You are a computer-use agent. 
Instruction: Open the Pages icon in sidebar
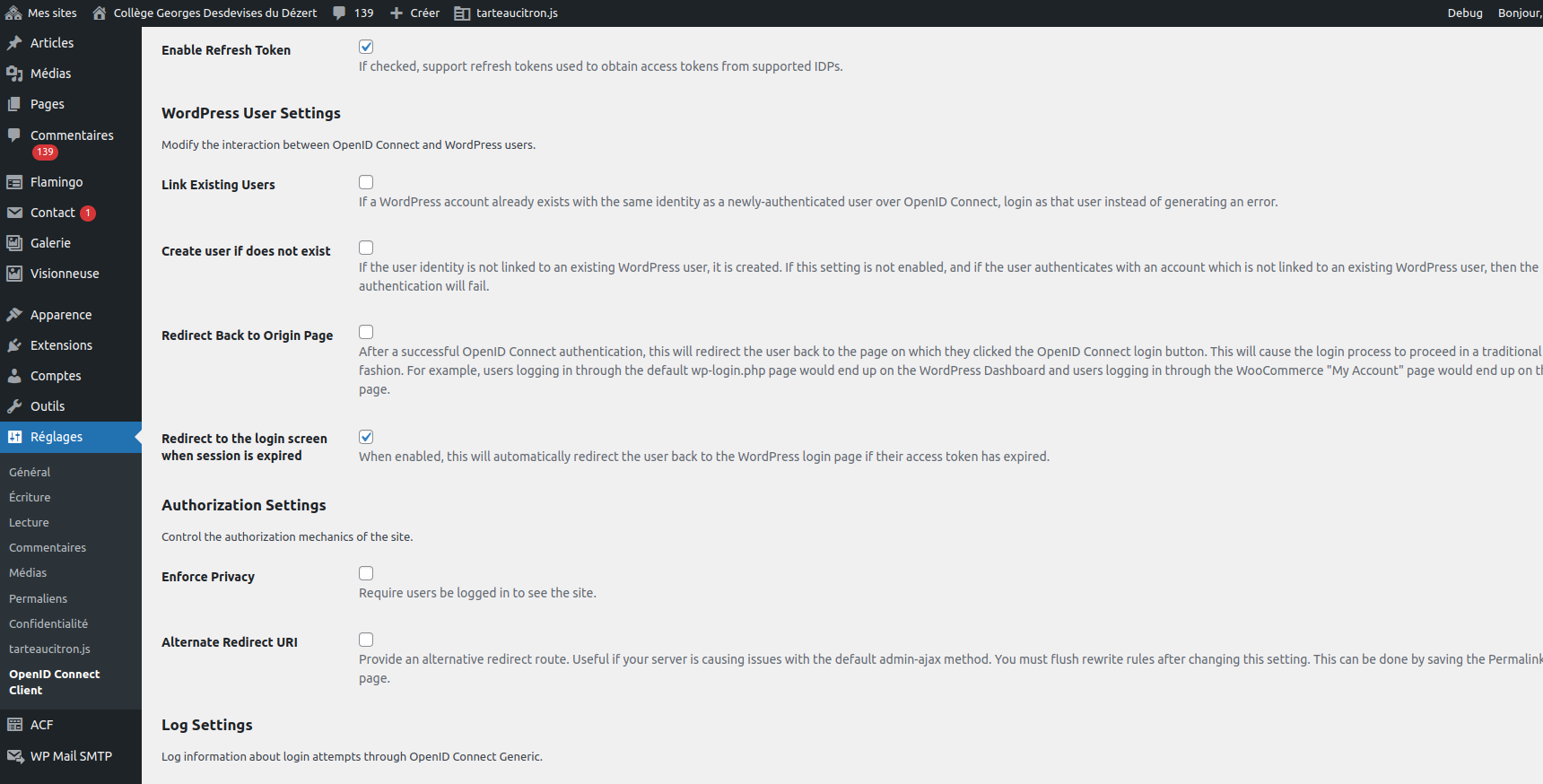tap(14, 104)
